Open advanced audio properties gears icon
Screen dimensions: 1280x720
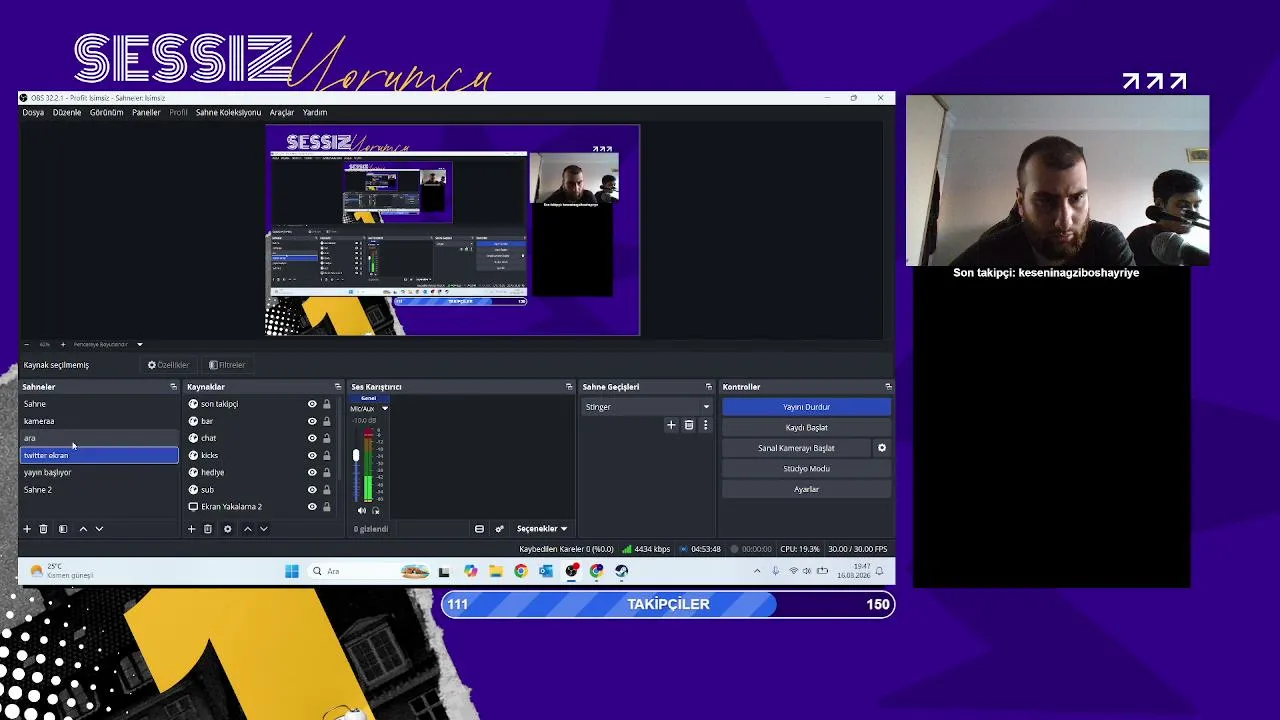coord(499,529)
